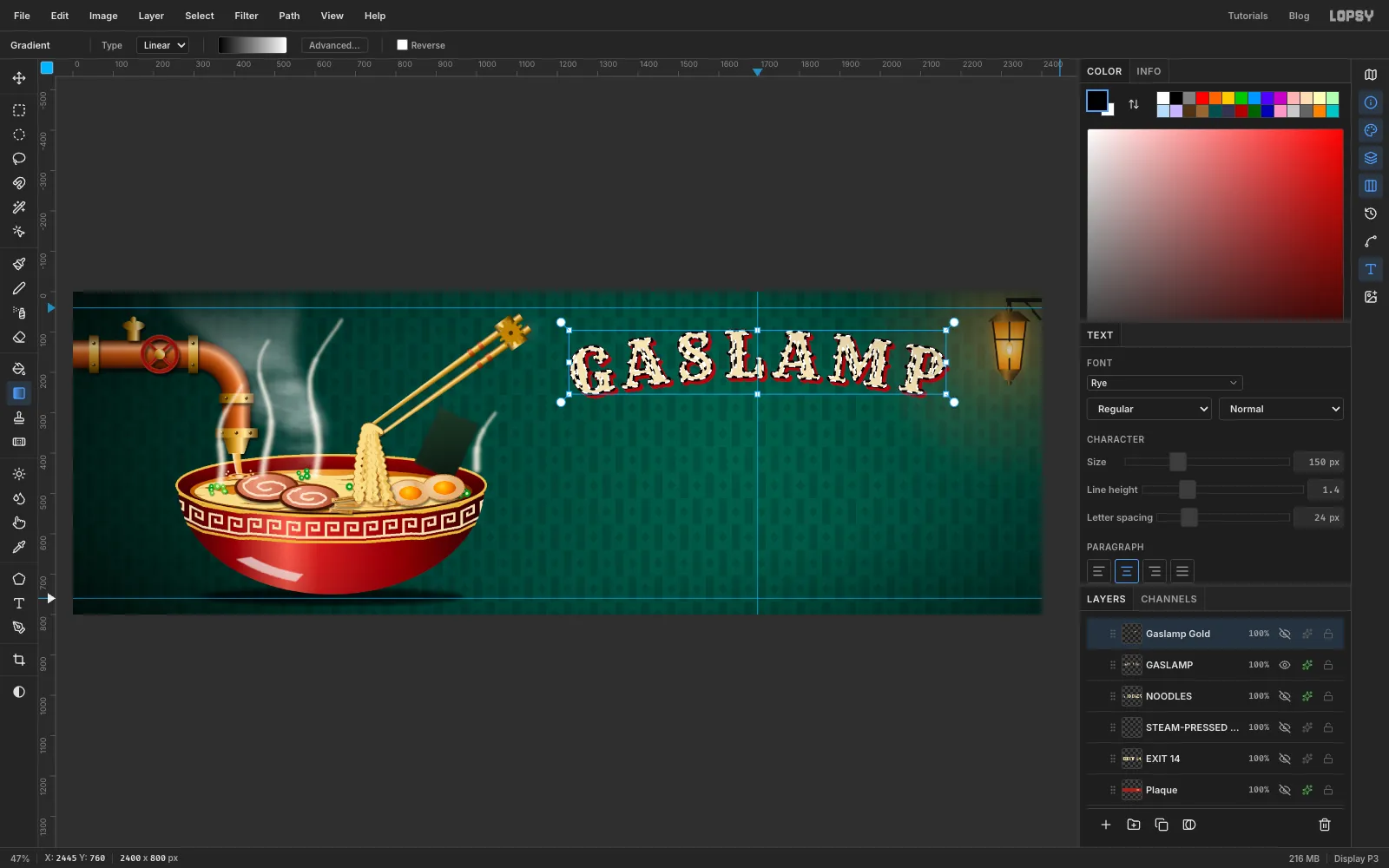The image size is (1389, 868).
Task: Choose the Lasso tool
Action: pyautogui.click(x=19, y=159)
